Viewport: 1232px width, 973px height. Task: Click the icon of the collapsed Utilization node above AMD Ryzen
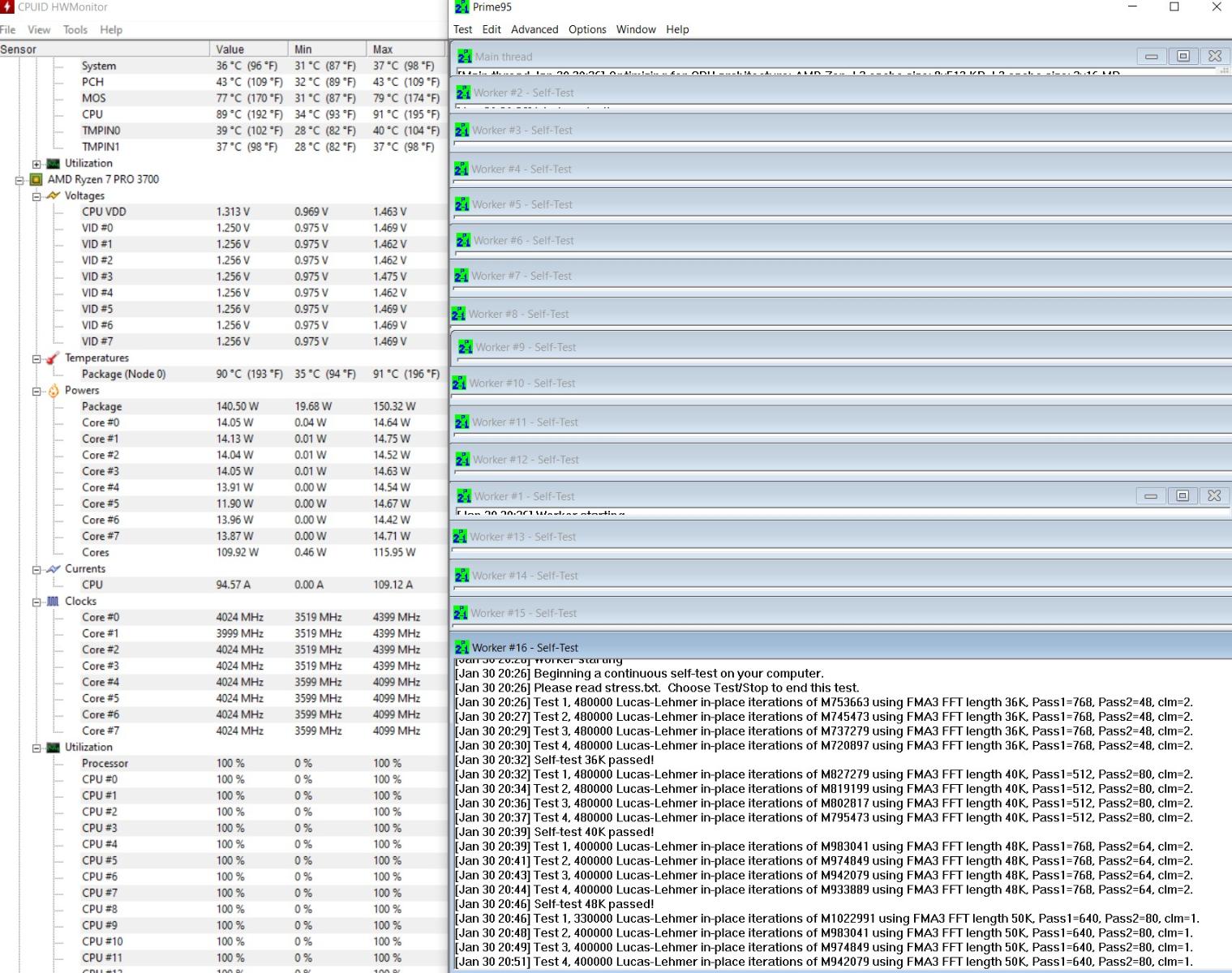tap(54, 163)
